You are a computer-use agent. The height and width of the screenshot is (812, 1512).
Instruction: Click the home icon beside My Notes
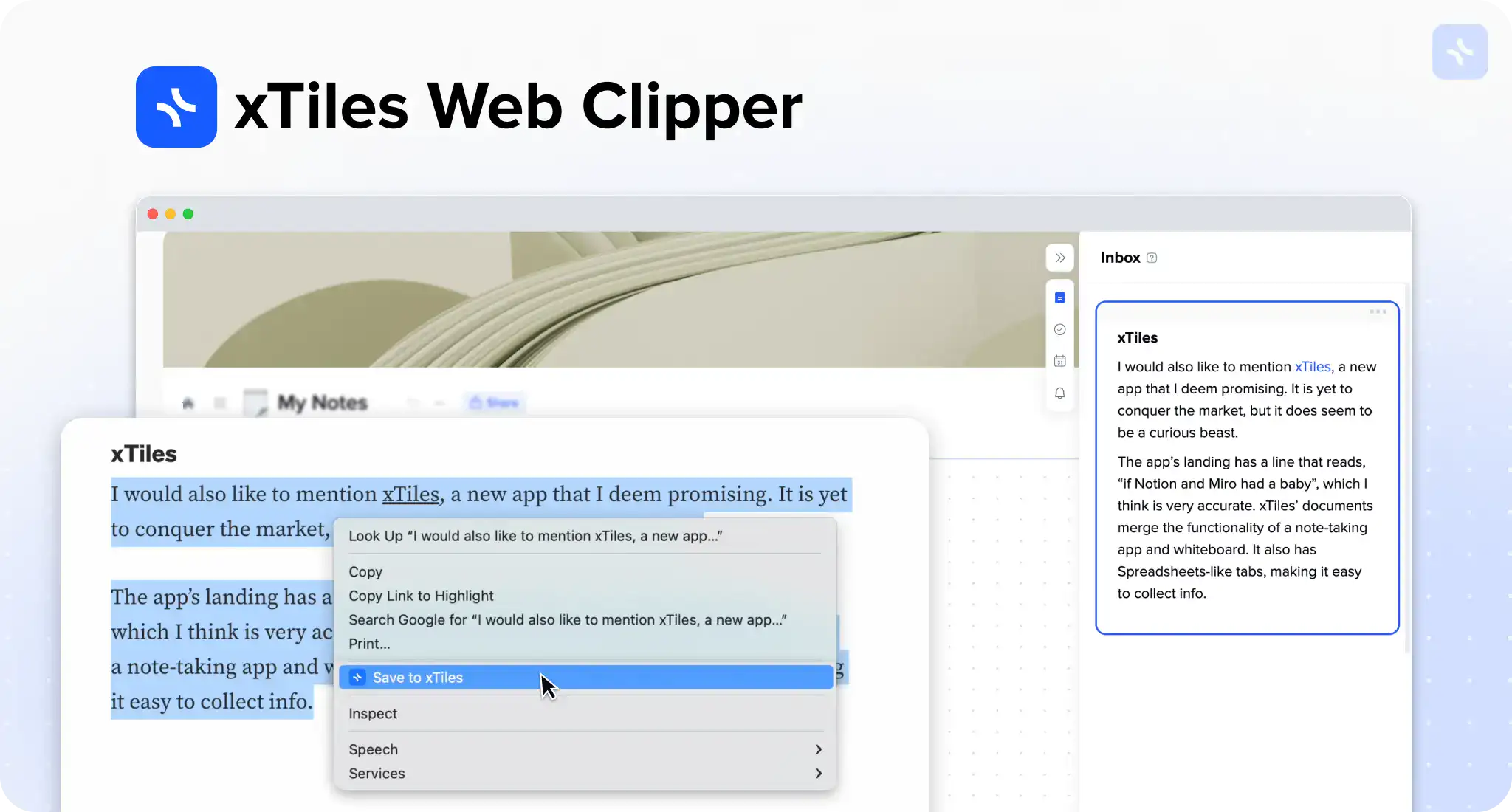(x=188, y=403)
